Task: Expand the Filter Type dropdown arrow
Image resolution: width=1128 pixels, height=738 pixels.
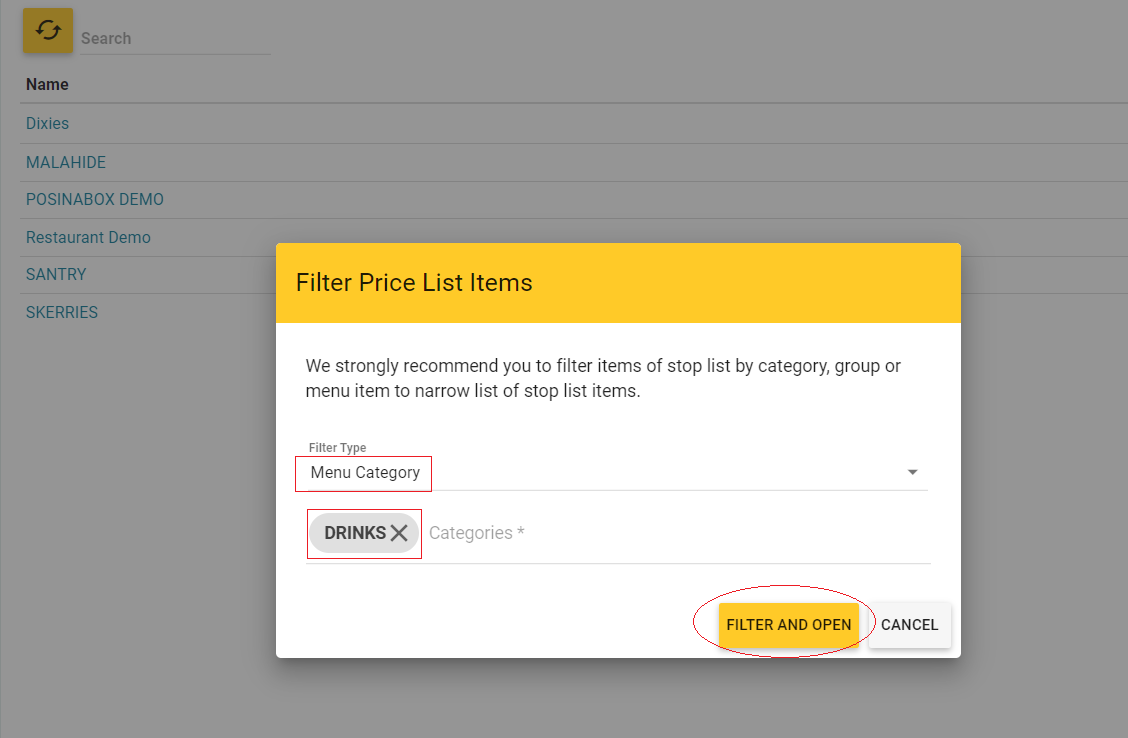Action: [x=912, y=472]
